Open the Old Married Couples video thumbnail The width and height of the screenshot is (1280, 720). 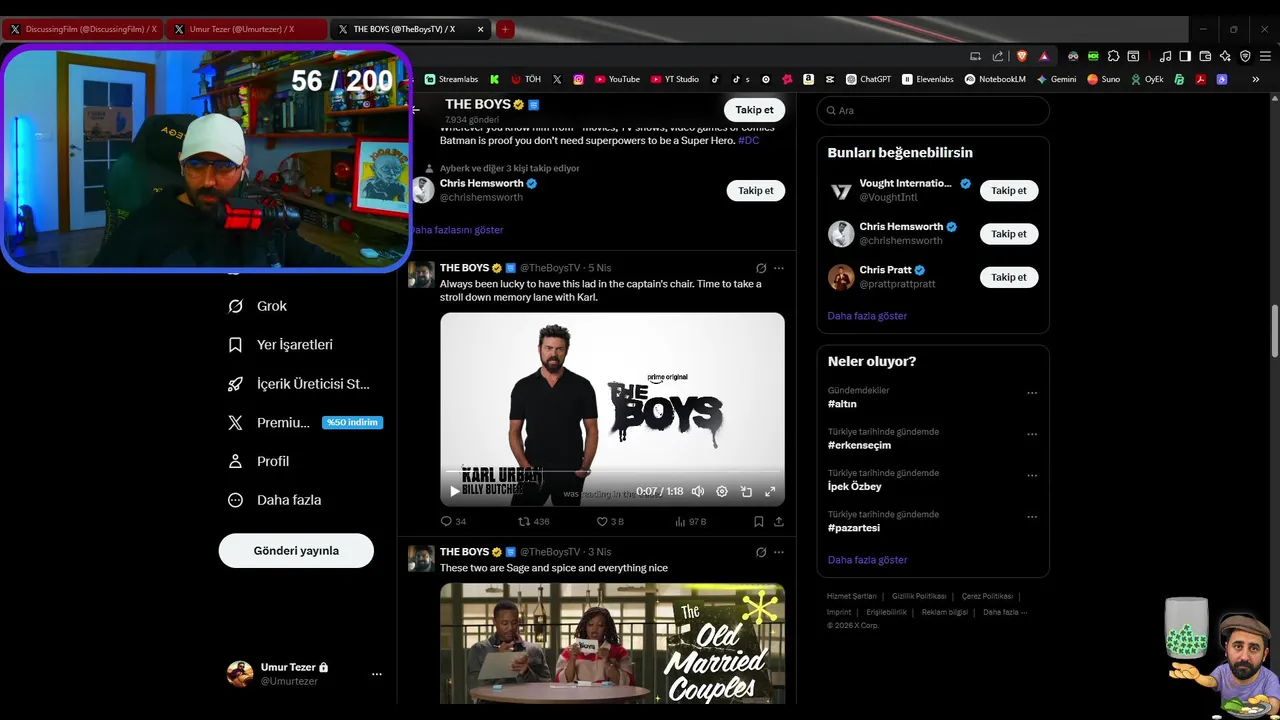(612, 644)
